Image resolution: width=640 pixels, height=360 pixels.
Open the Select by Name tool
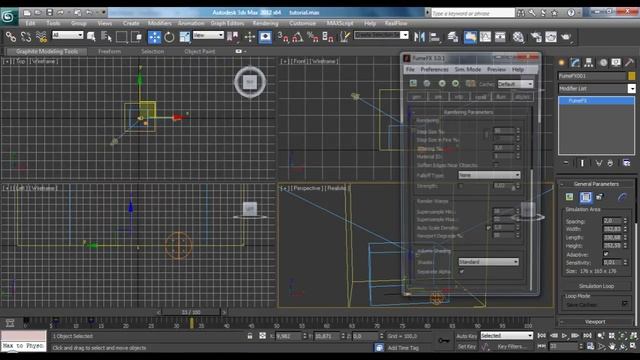coord(106,37)
